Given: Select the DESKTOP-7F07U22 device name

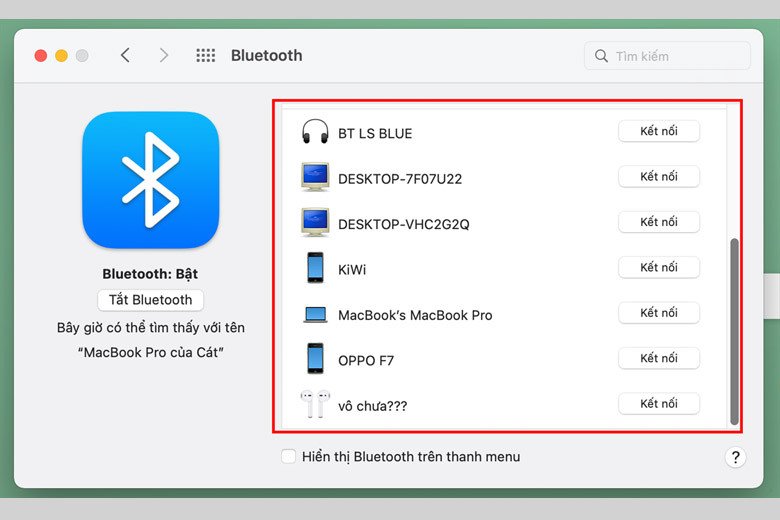Looking at the screenshot, I should 400,179.
